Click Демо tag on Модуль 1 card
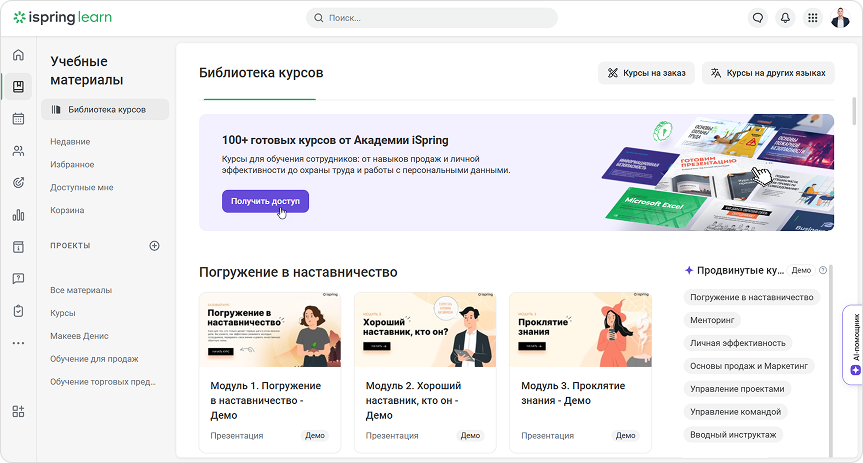The width and height of the screenshot is (863, 463). tap(315, 435)
